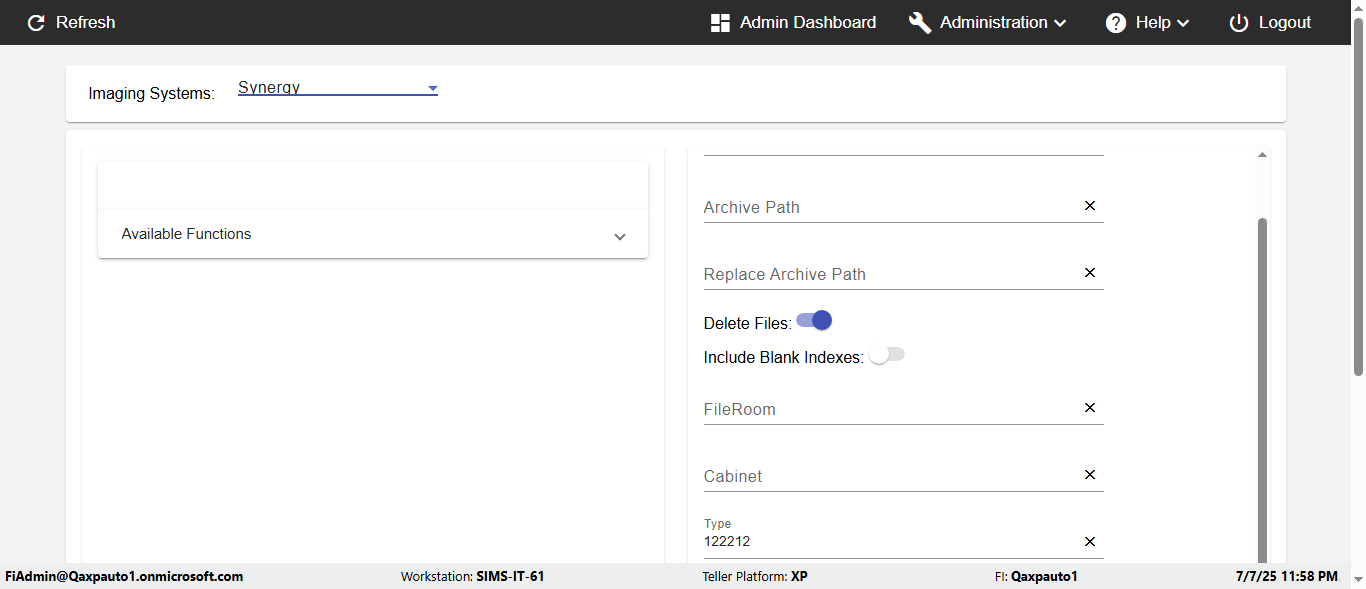This screenshot has height=589, width=1366.
Task: Clear the Cabinet field
Action: [1090, 475]
